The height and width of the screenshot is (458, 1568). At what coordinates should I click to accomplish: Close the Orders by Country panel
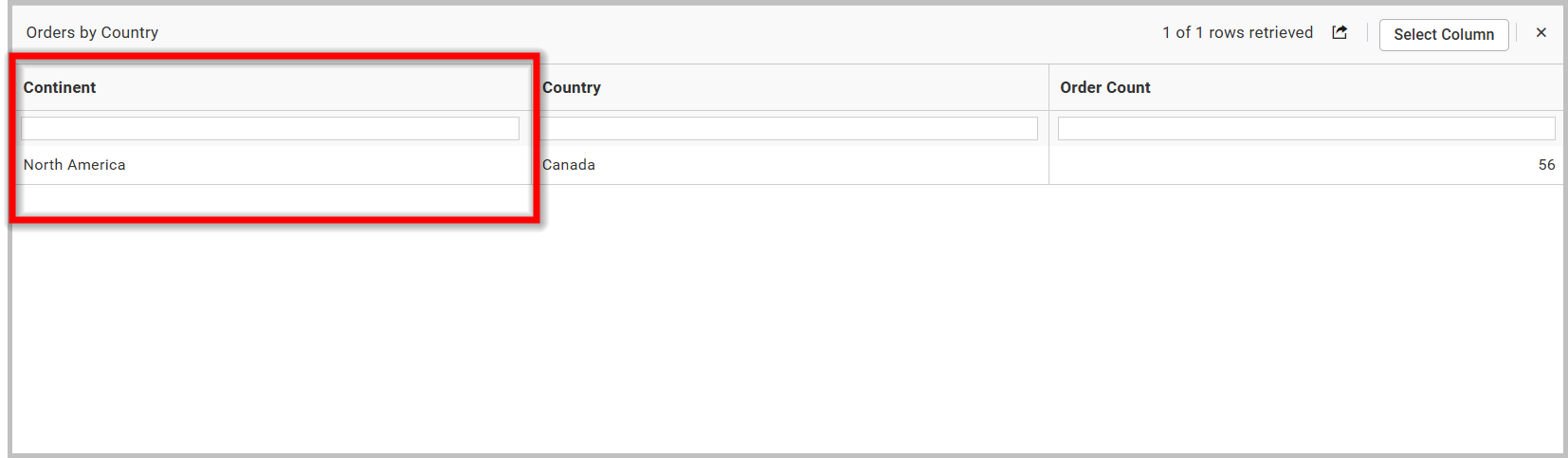coord(1541,33)
